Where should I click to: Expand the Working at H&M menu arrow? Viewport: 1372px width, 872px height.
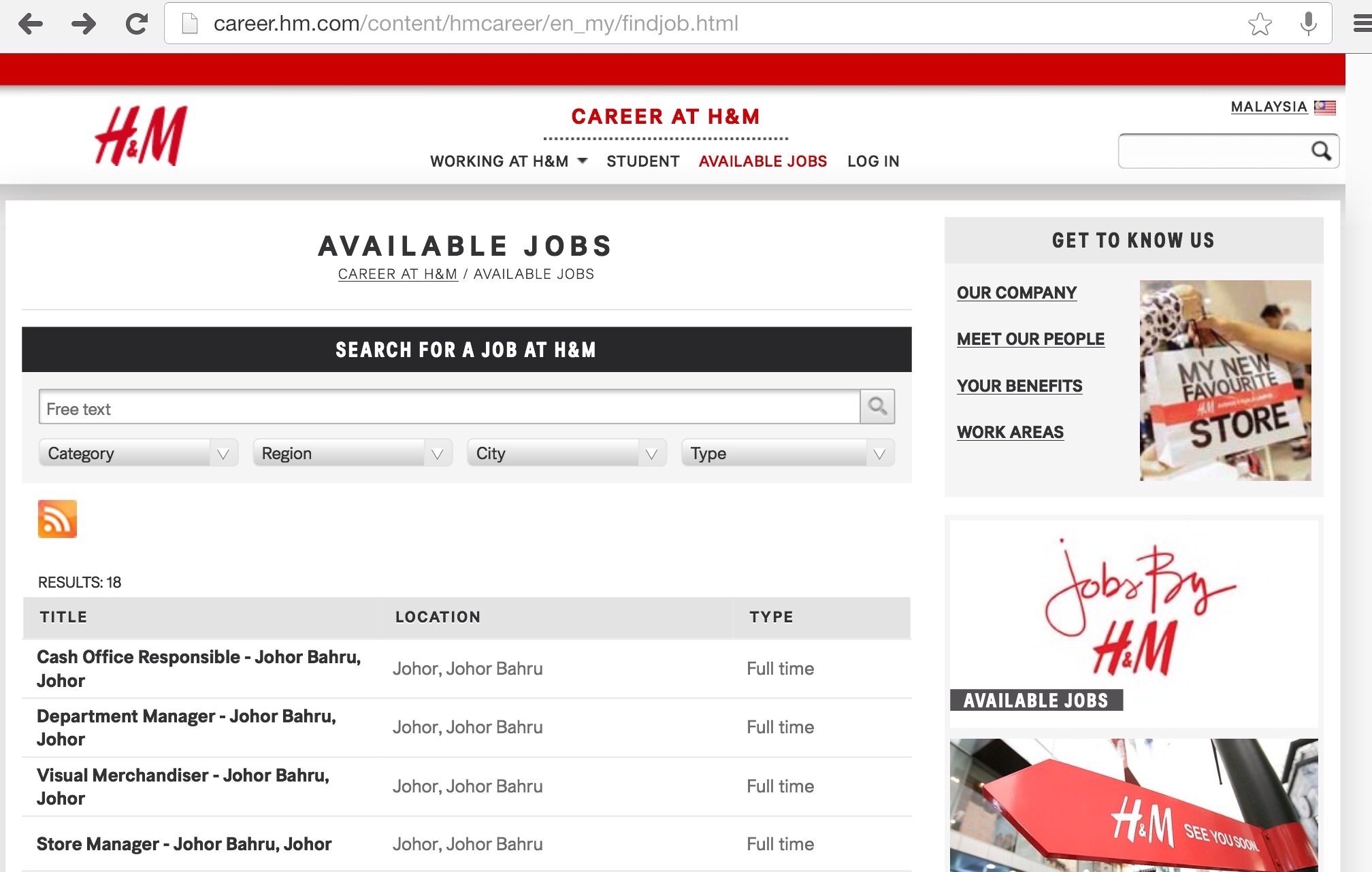[582, 161]
